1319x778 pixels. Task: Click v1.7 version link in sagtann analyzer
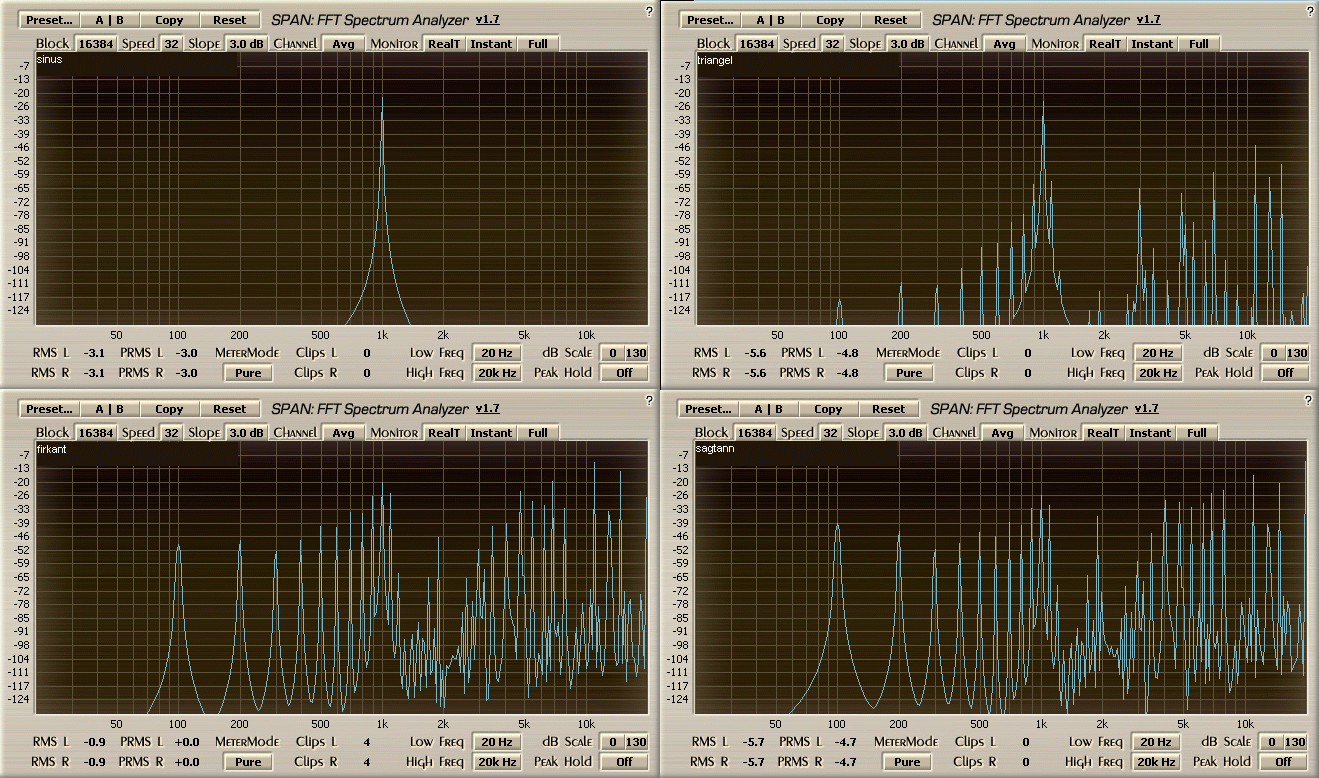click(1146, 409)
